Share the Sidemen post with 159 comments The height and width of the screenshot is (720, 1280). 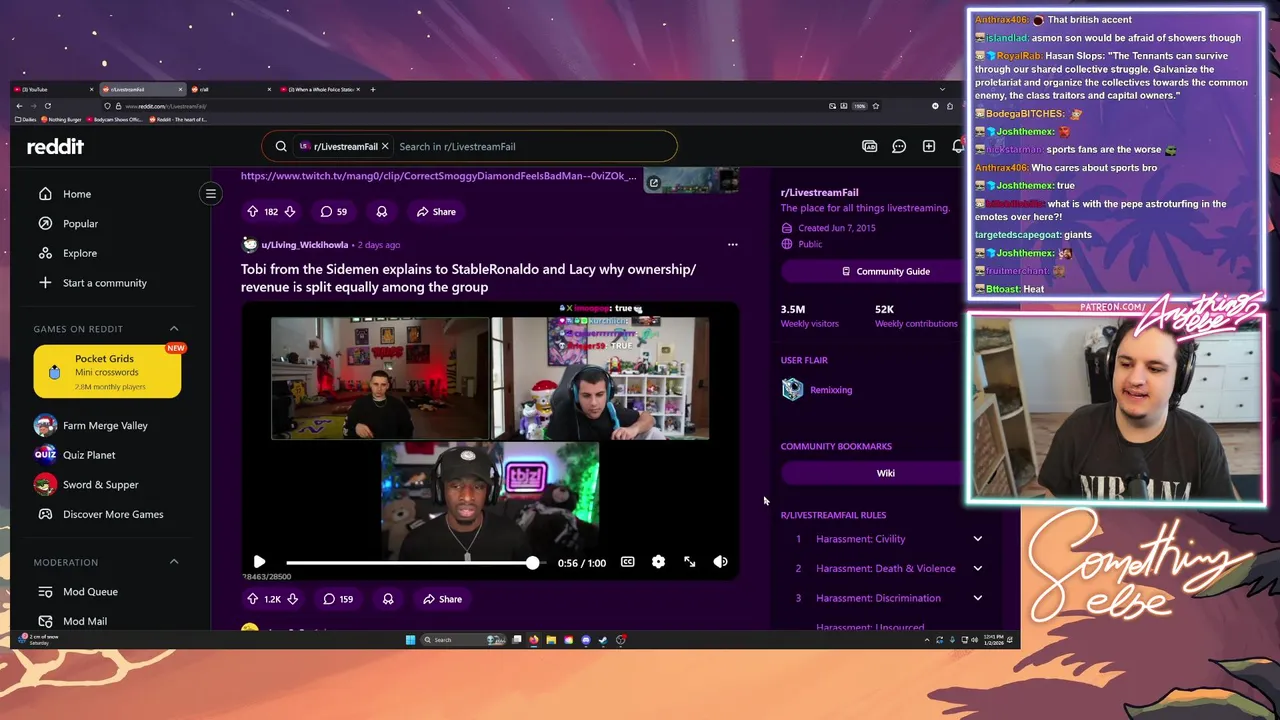tap(442, 599)
